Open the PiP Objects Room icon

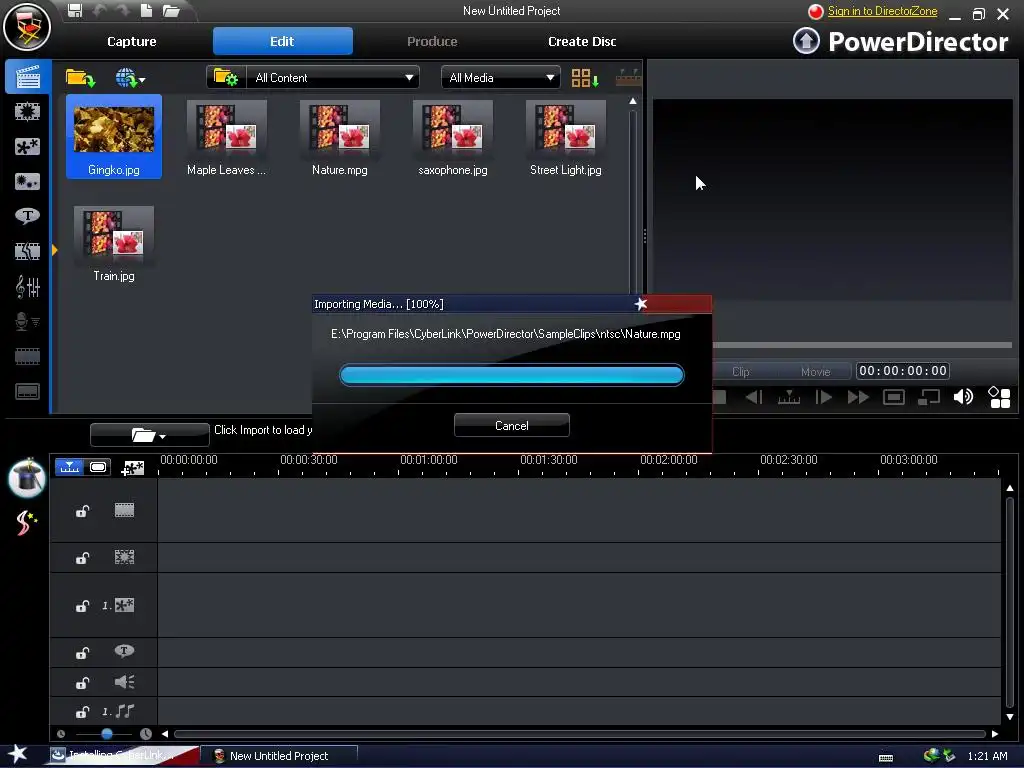(x=27, y=147)
